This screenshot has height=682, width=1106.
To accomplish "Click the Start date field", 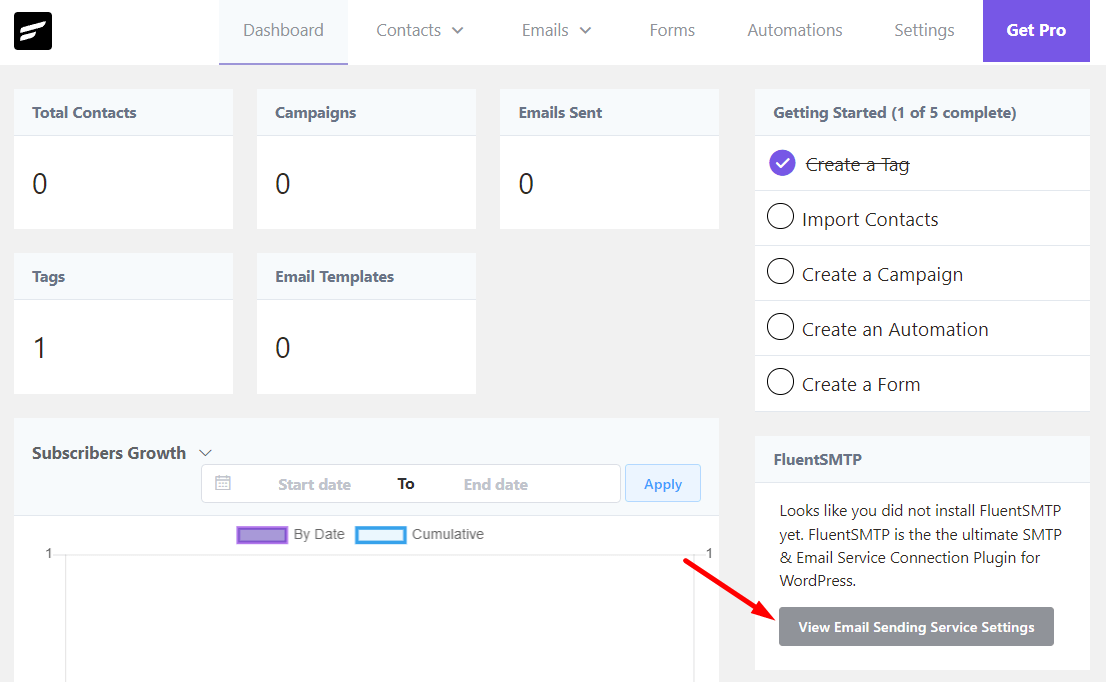I will pos(315,484).
